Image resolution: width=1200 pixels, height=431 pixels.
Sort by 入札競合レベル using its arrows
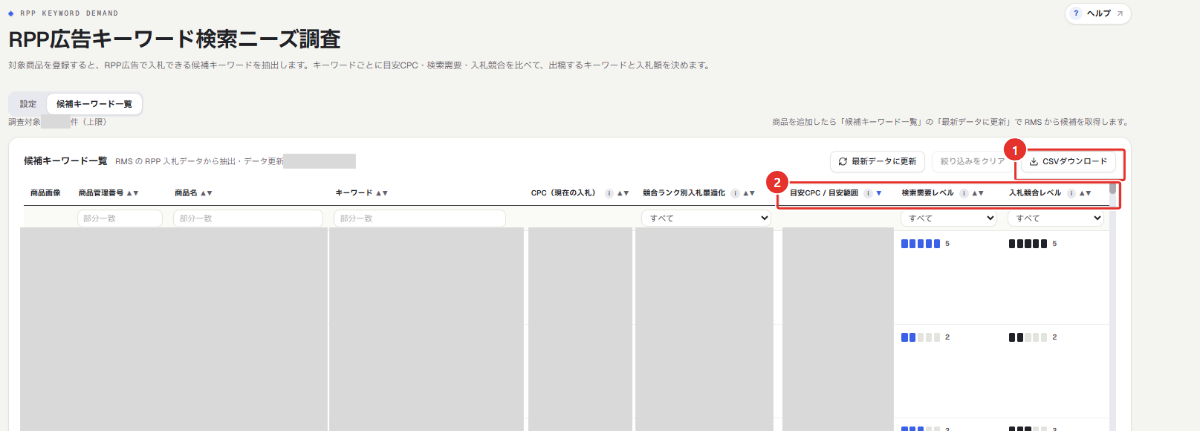[1085, 193]
